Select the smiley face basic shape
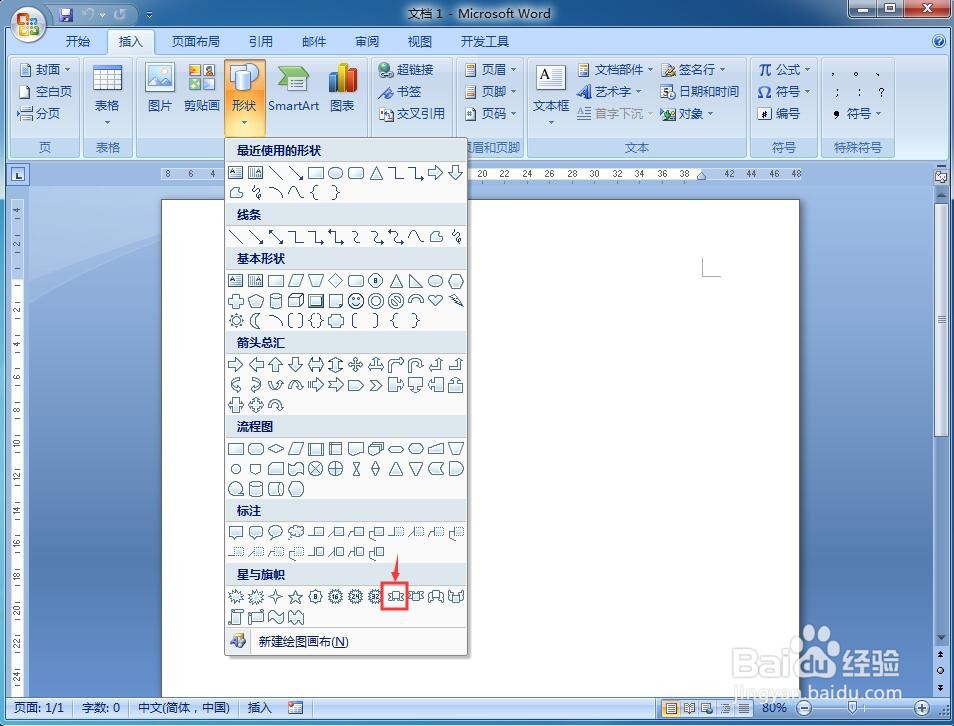The height and width of the screenshot is (726, 954). point(355,301)
